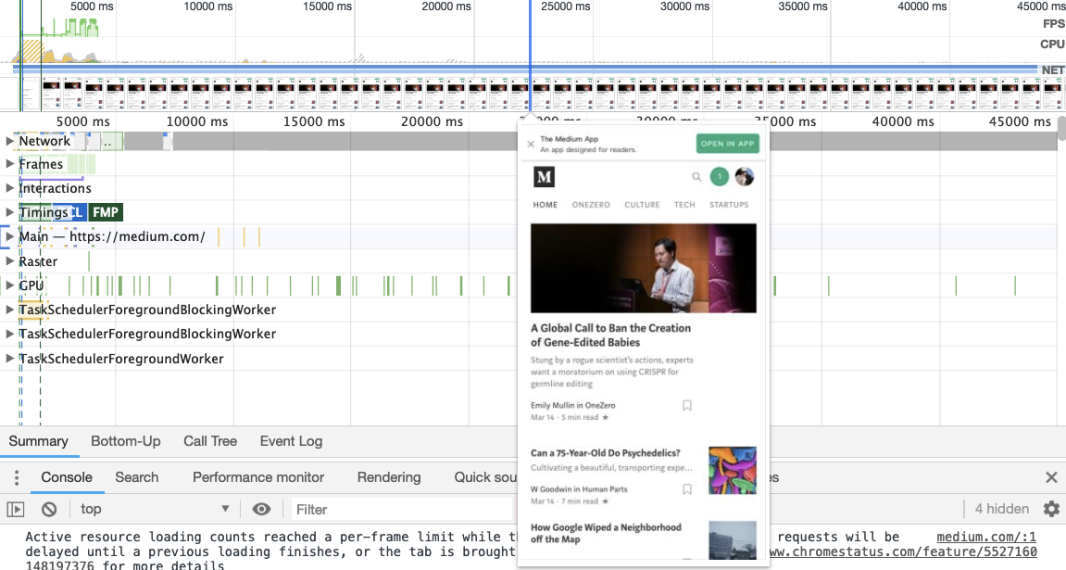Select the HOME navigation item

[545, 205]
